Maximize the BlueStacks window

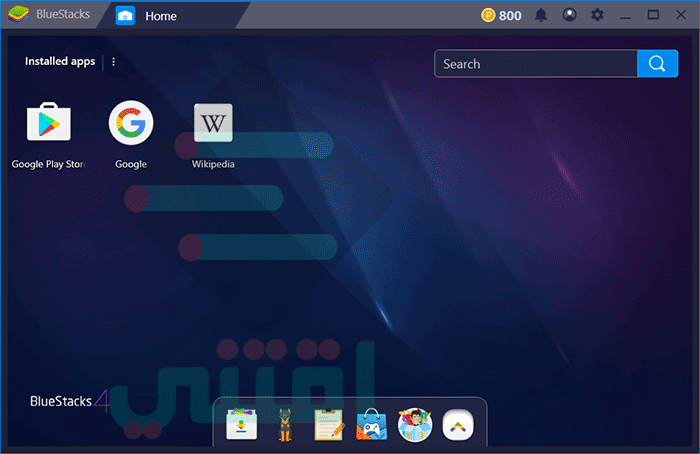653,15
